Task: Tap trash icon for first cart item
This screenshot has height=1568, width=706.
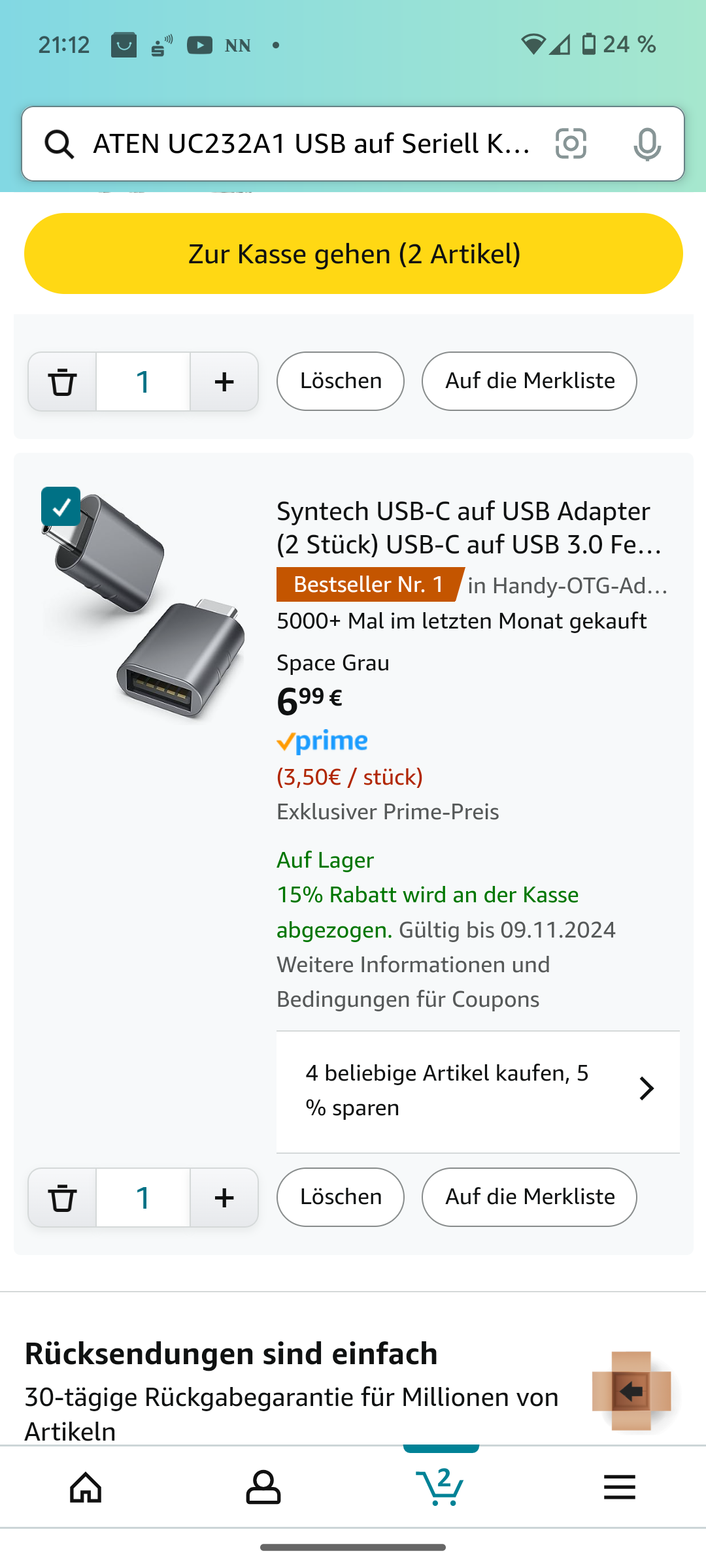Action: (x=62, y=382)
